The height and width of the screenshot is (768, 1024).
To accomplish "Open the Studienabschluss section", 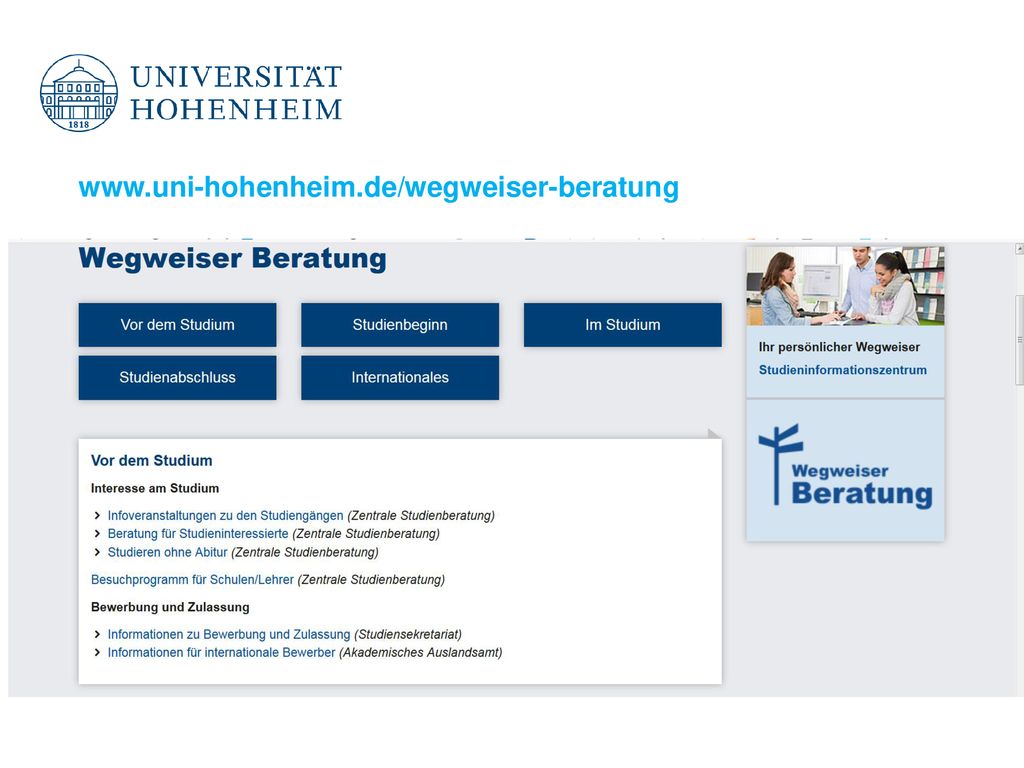I will [178, 377].
